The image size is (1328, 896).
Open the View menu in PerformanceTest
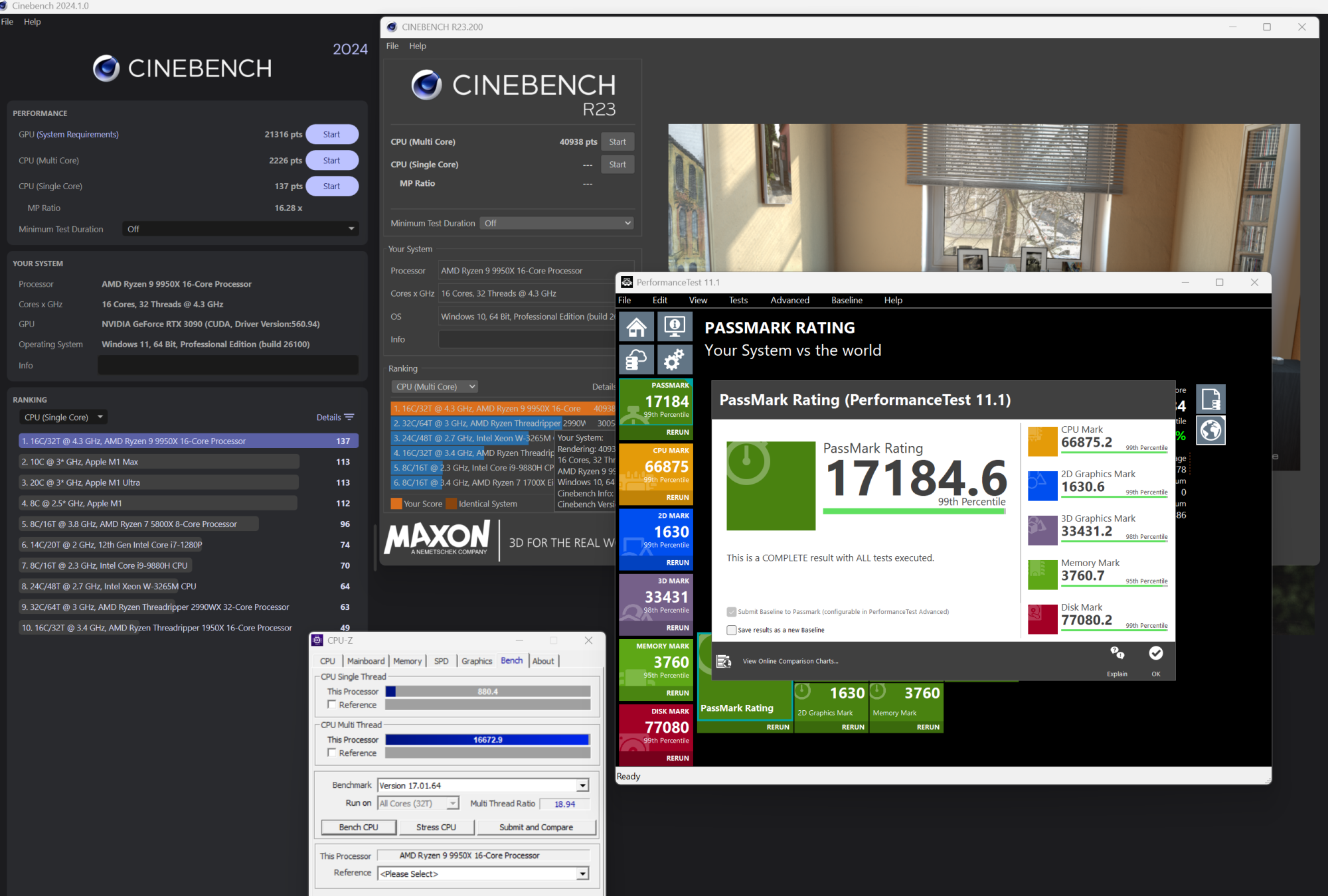point(698,301)
